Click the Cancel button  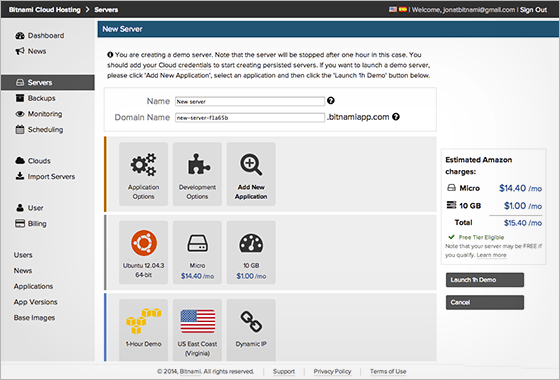(485, 302)
